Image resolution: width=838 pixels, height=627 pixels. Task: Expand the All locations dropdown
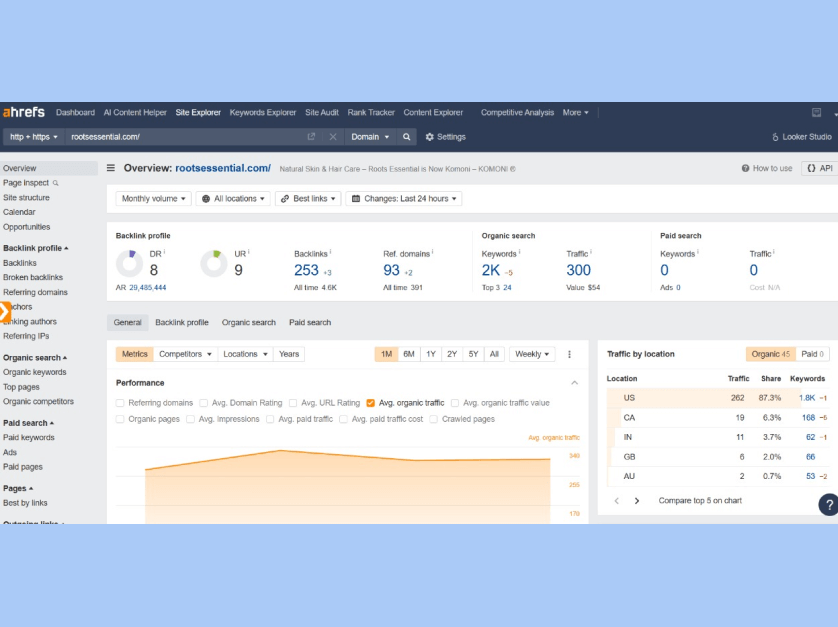(233, 199)
